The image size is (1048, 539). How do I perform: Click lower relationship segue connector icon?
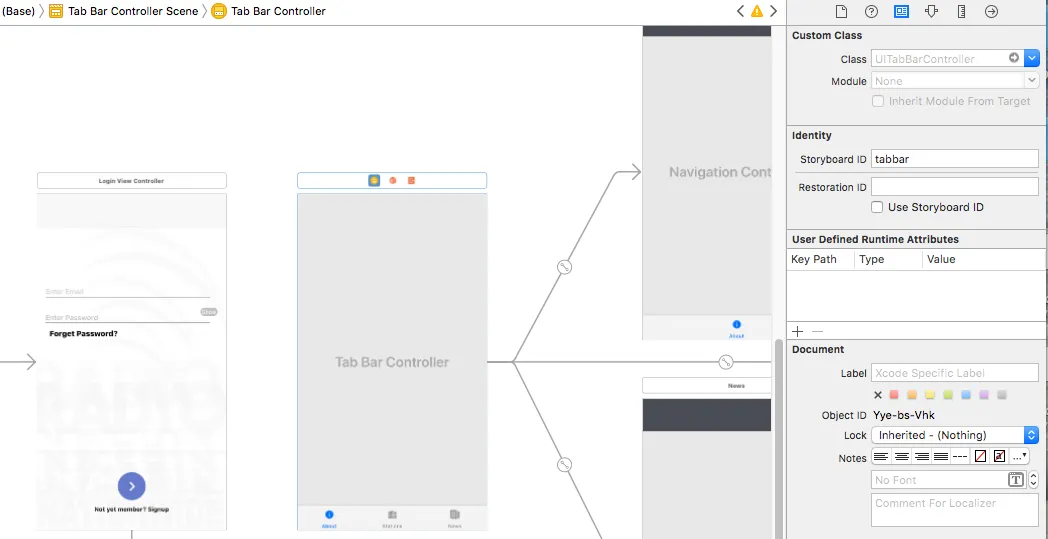[x=565, y=464]
